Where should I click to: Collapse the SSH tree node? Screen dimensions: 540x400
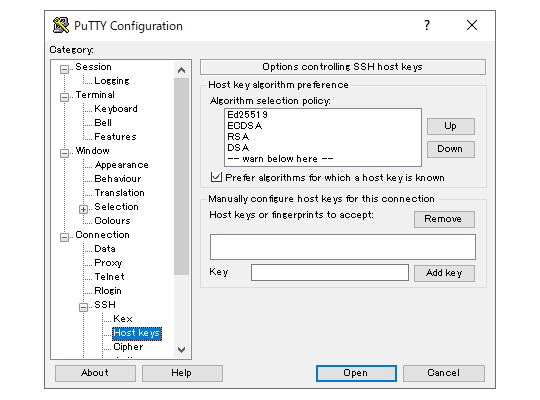pos(83,307)
